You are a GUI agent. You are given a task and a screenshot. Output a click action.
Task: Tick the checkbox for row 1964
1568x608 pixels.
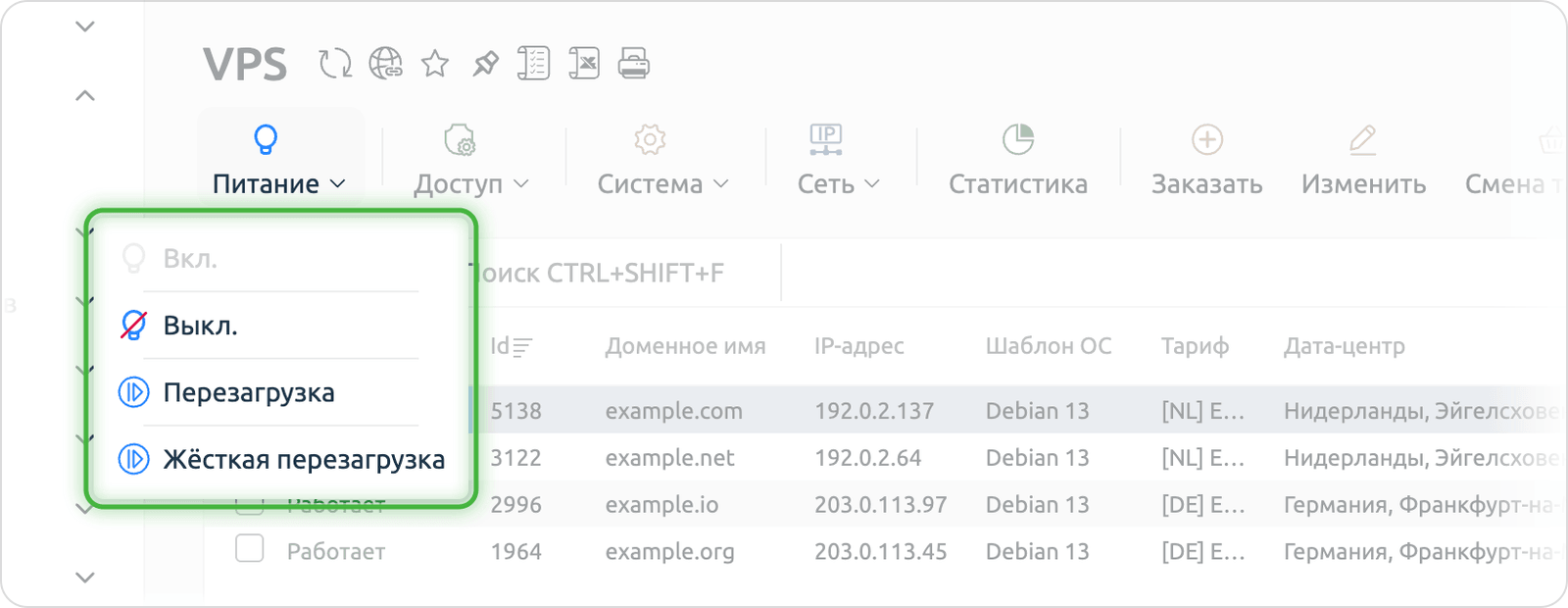(250, 548)
